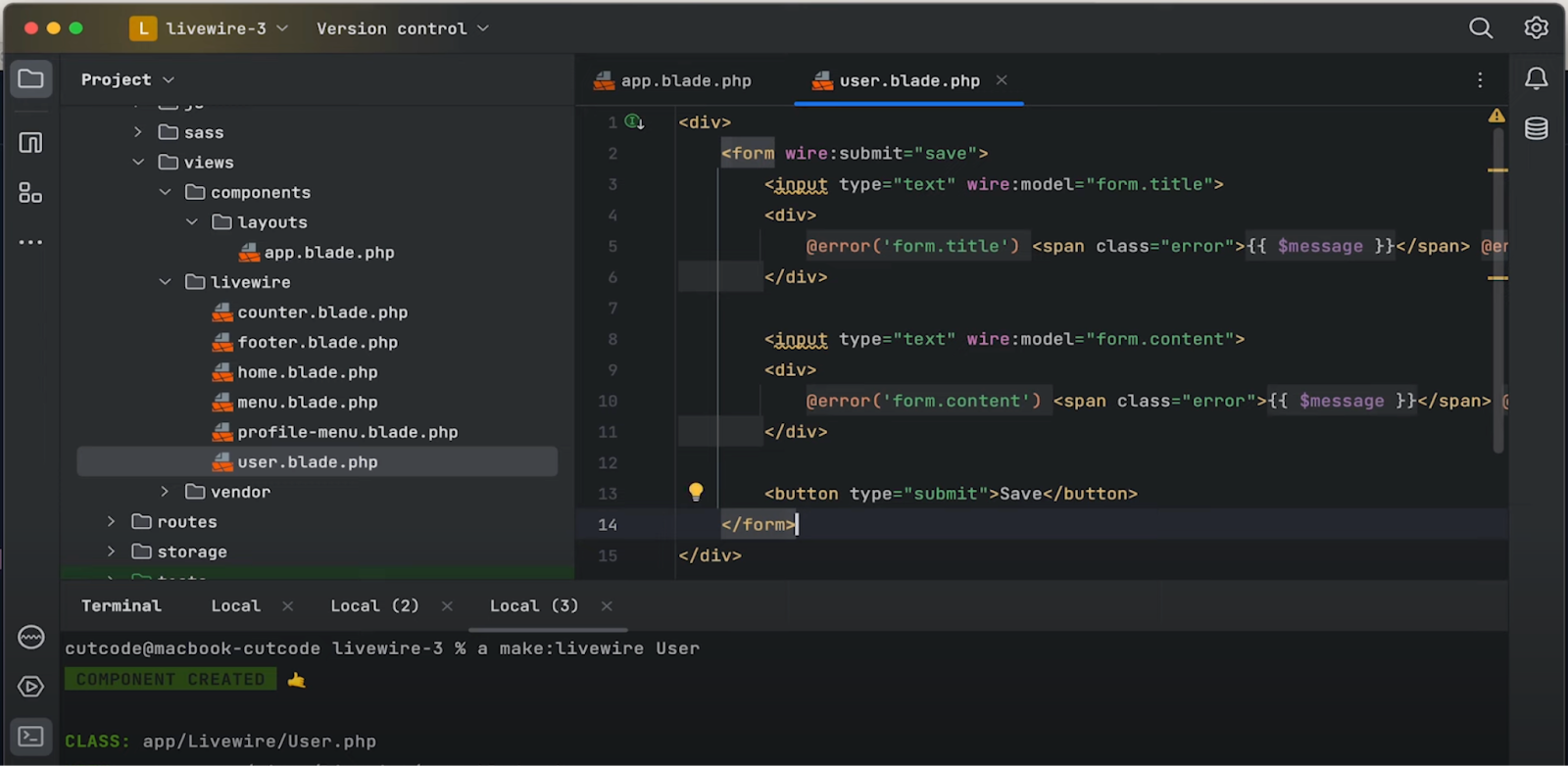Open the Project tool window folder icon
The image size is (1568, 766).
[x=30, y=78]
